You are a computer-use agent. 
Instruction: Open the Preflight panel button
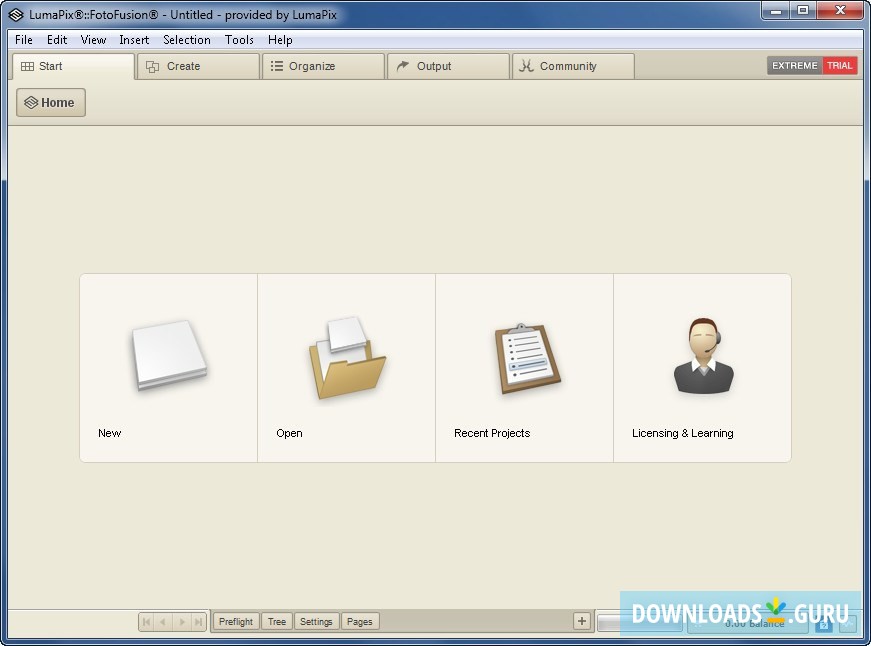point(236,622)
